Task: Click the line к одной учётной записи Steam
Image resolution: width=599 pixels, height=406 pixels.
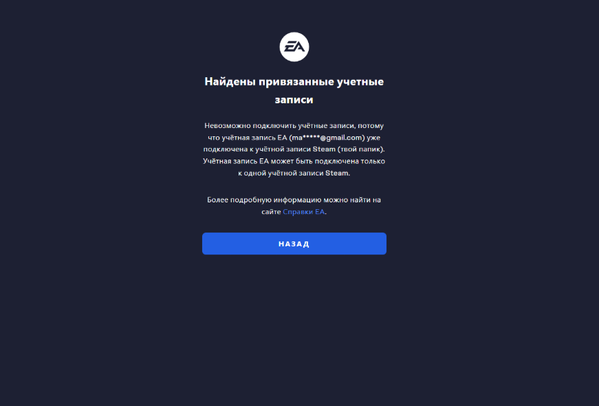Action: coord(294,173)
